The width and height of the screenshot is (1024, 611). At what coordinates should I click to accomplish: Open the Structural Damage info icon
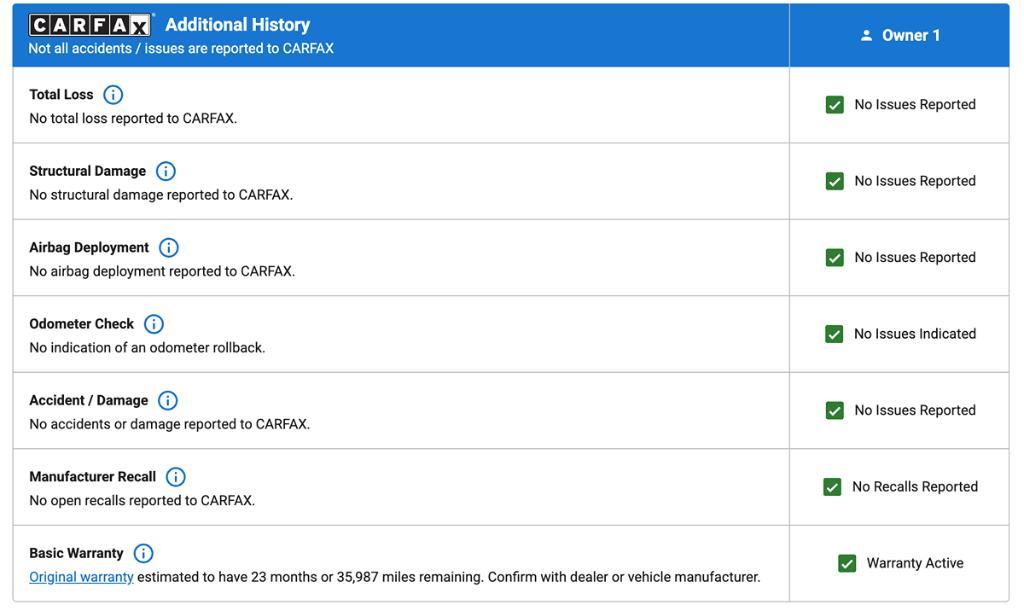coord(166,171)
